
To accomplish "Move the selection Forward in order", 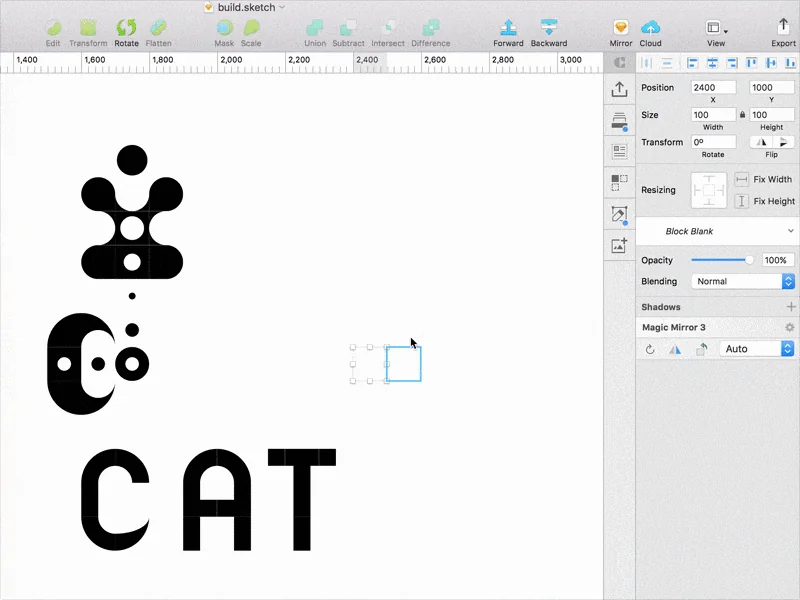I will (x=508, y=26).
